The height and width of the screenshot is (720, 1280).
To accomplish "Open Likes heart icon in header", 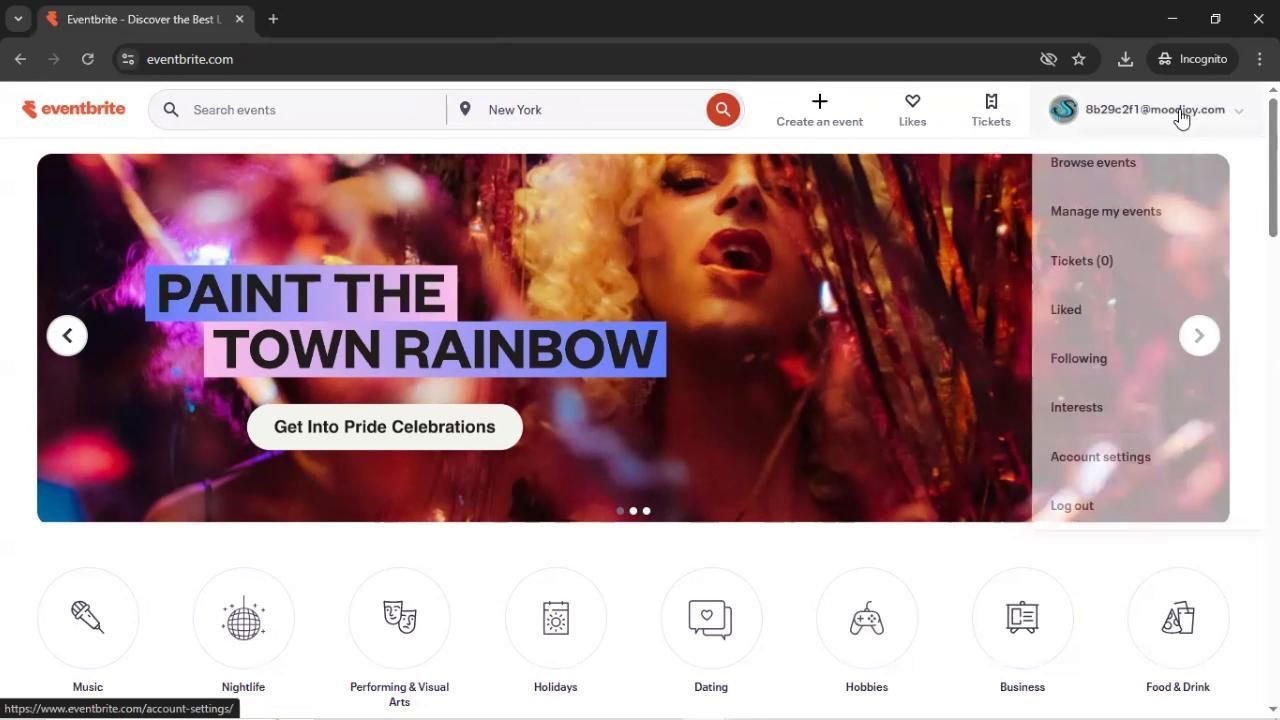I will point(912,102).
